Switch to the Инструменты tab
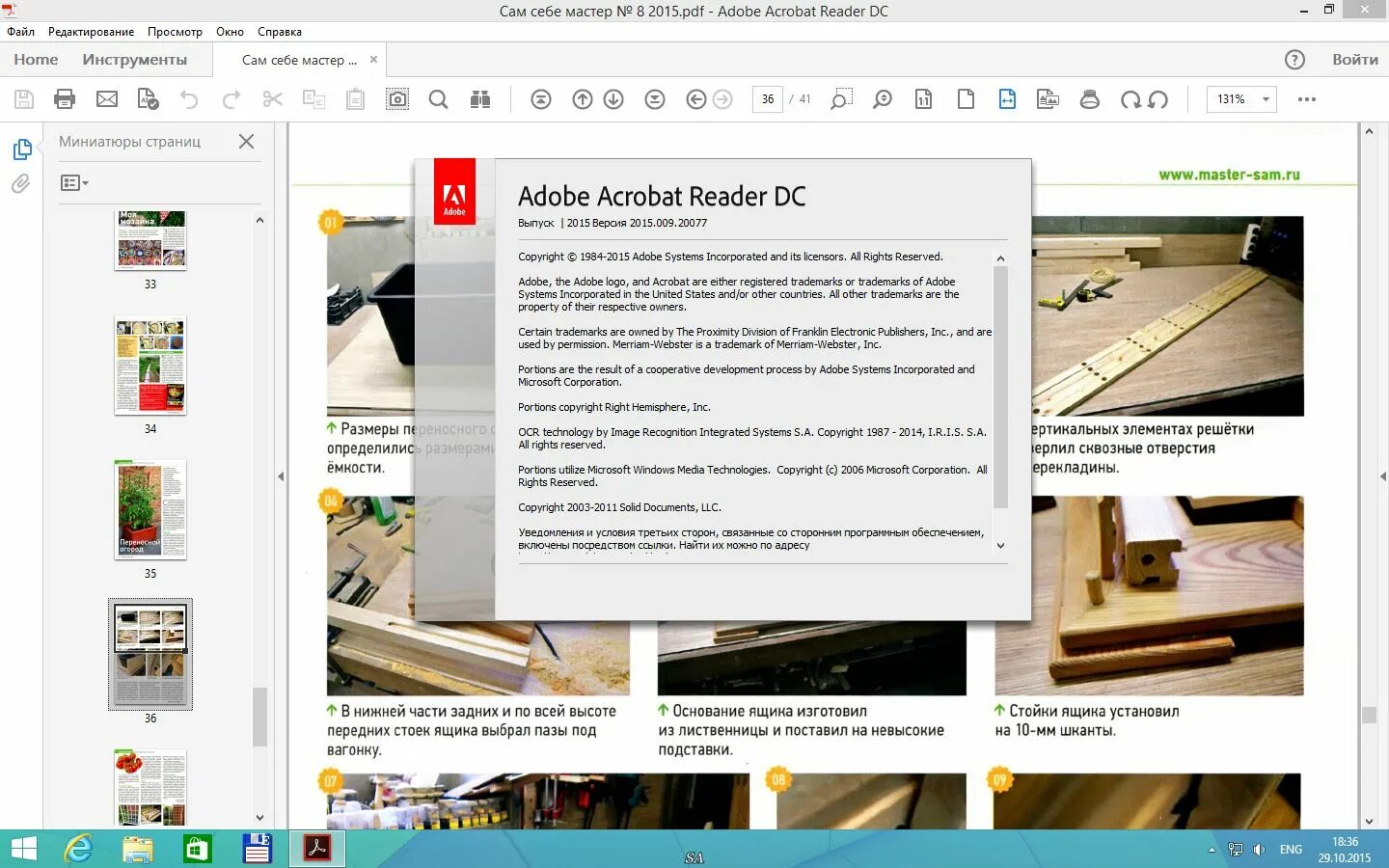1389x868 pixels. pos(135,60)
